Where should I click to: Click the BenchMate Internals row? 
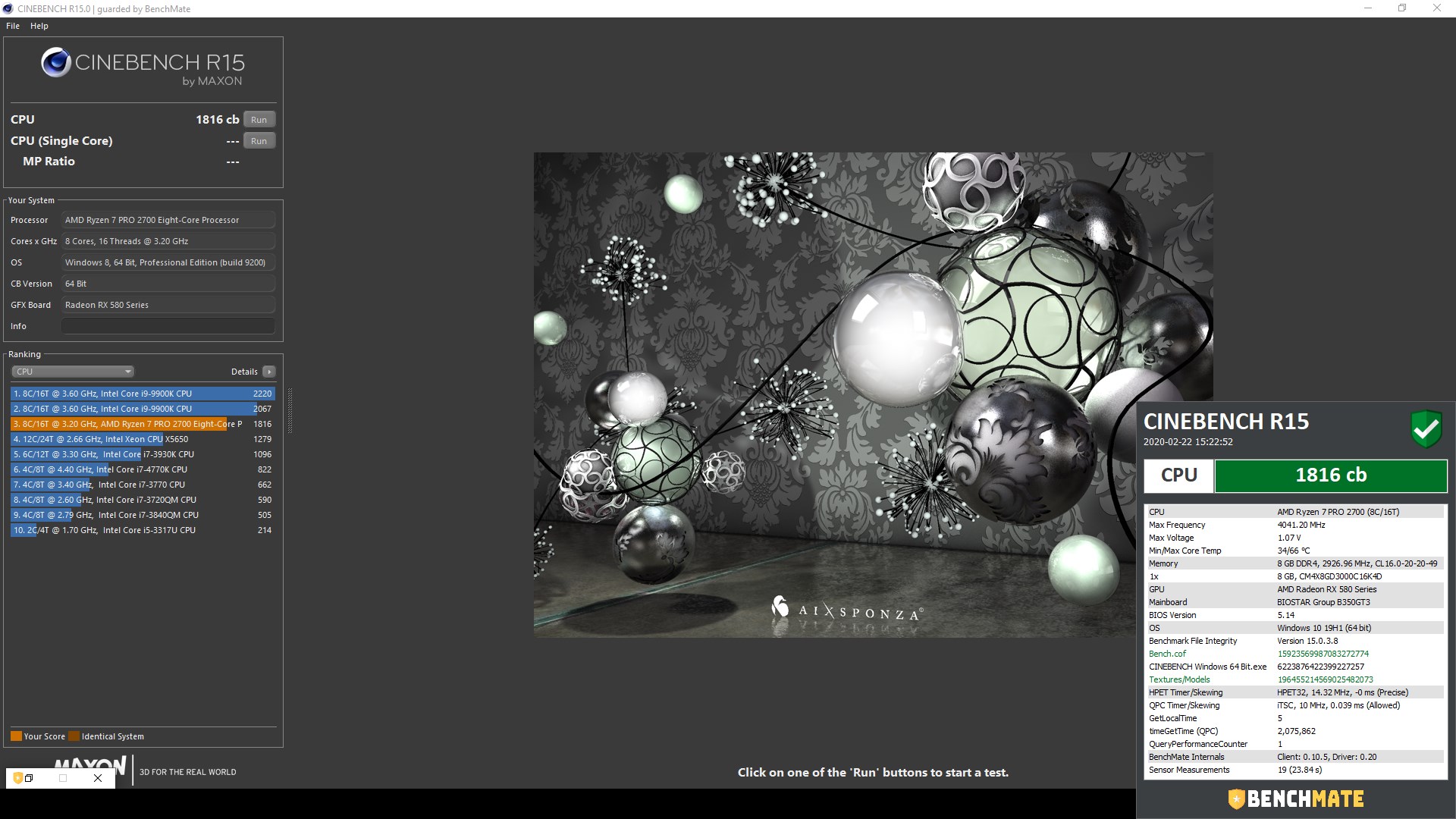[x=1295, y=757]
